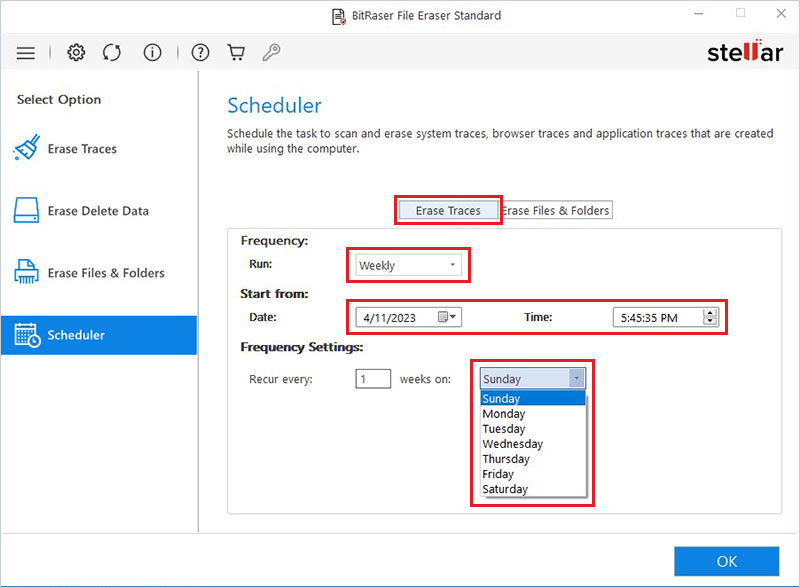Choose Tuesday from the weekday list
Screen dimensions: 800x588
(533, 428)
